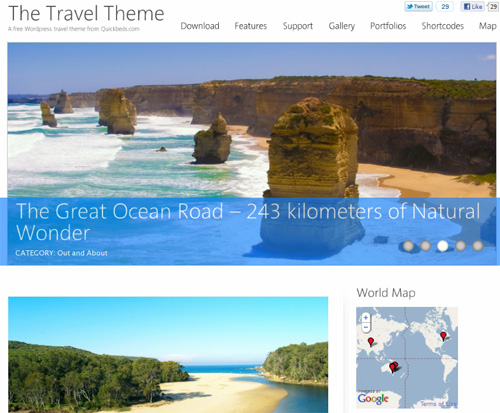Open the Portfolios menu item
The width and height of the screenshot is (500, 413).
pos(388,26)
